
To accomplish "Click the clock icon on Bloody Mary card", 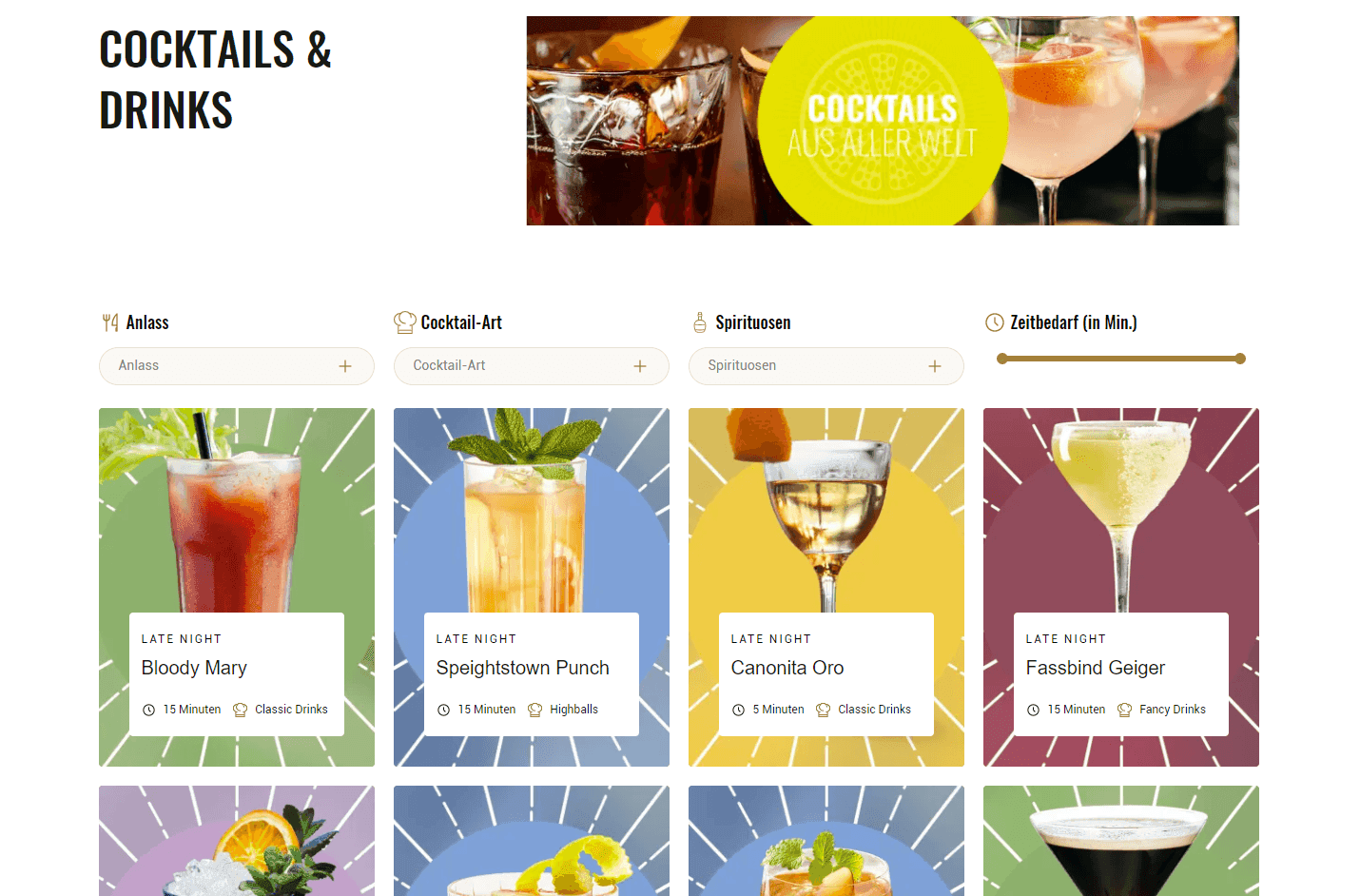I will 148,710.
